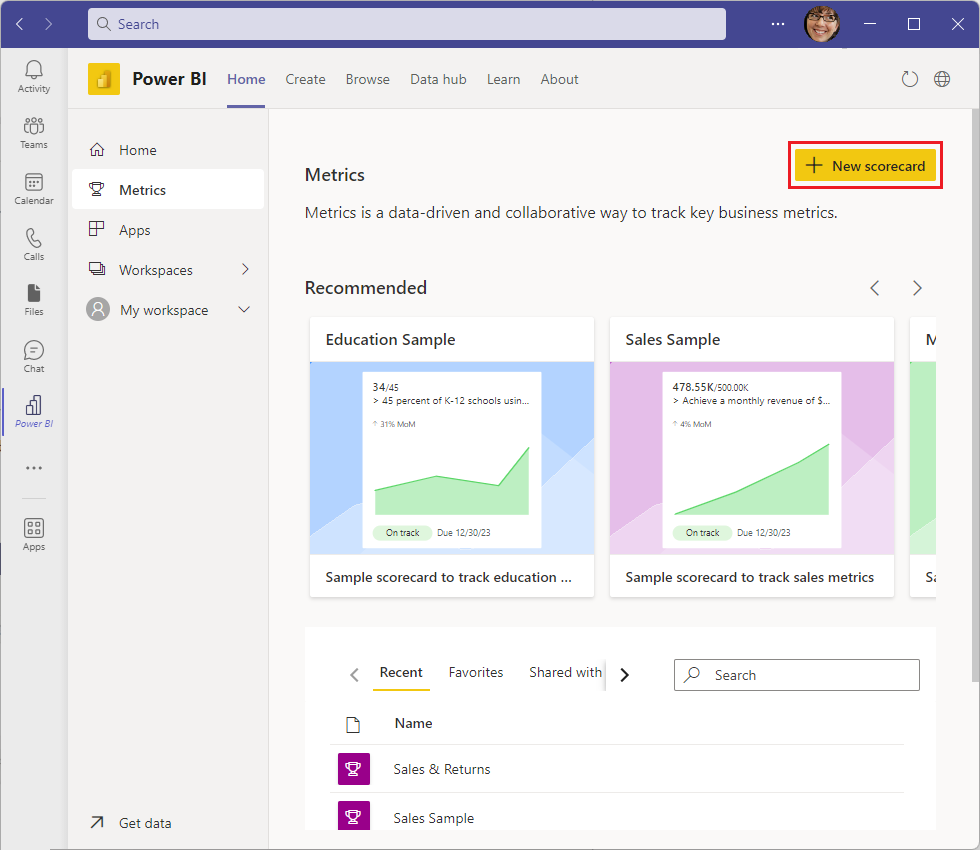
Task: Open Settings and more ellipsis in title bar
Action: click(x=778, y=24)
